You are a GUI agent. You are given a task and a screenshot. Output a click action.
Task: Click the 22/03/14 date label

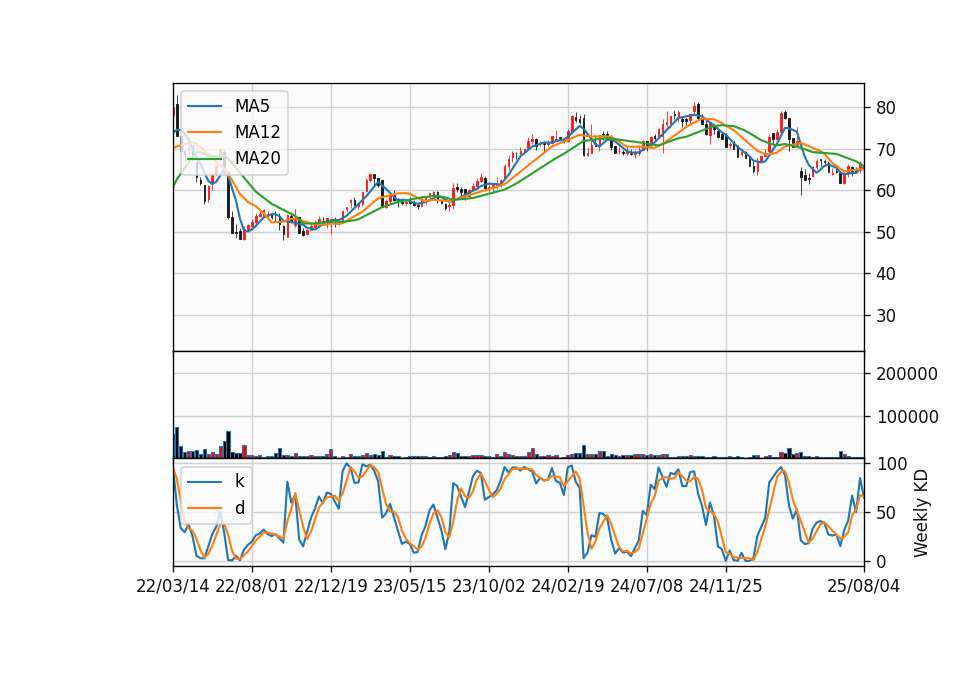(x=173, y=586)
